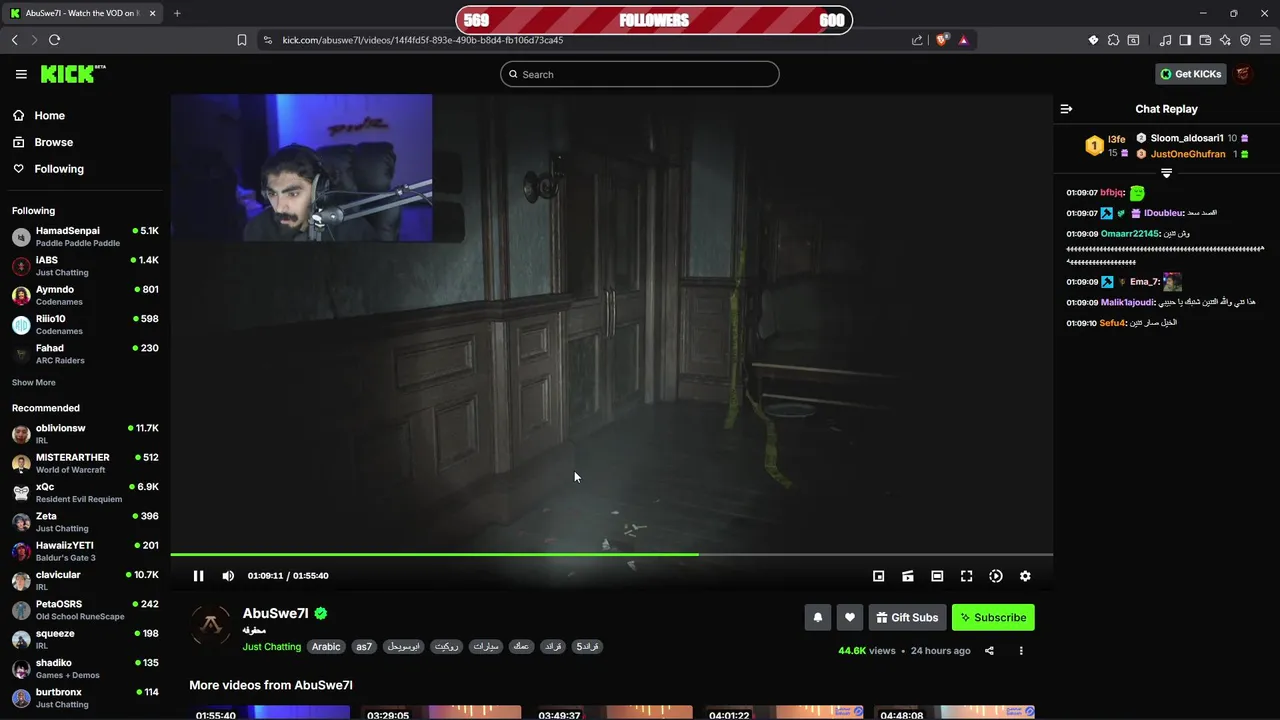Image resolution: width=1280 pixels, height=720 pixels.
Task: Expand Show More in Following list
Action: coord(34,383)
